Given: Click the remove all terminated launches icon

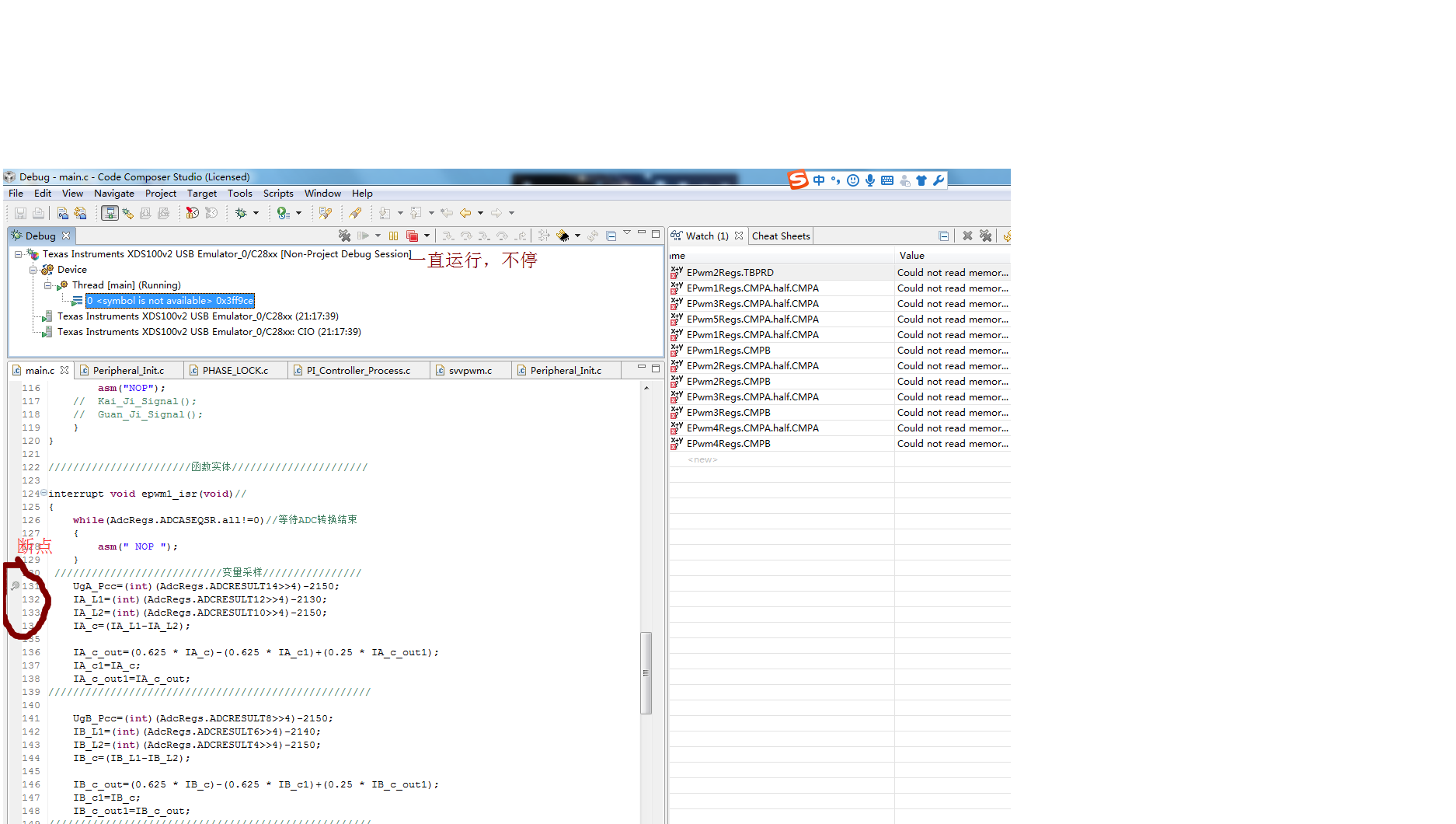Looking at the screenshot, I should pyautogui.click(x=344, y=236).
